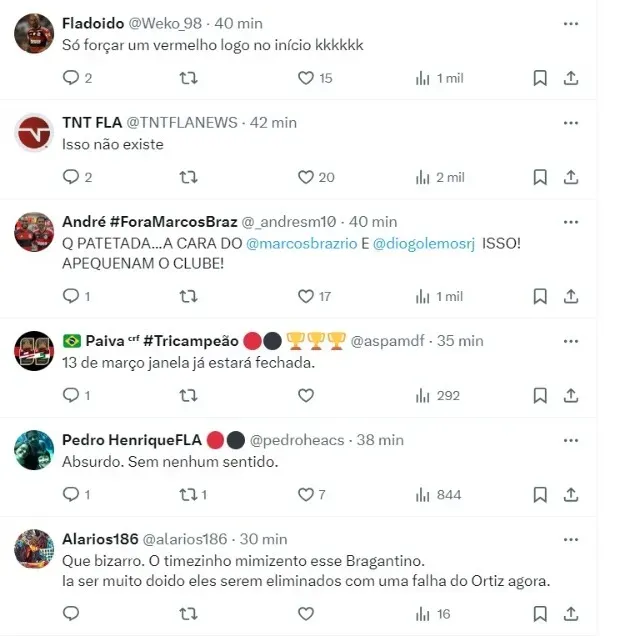Open more options menu on André's tweet

coord(571,222)
